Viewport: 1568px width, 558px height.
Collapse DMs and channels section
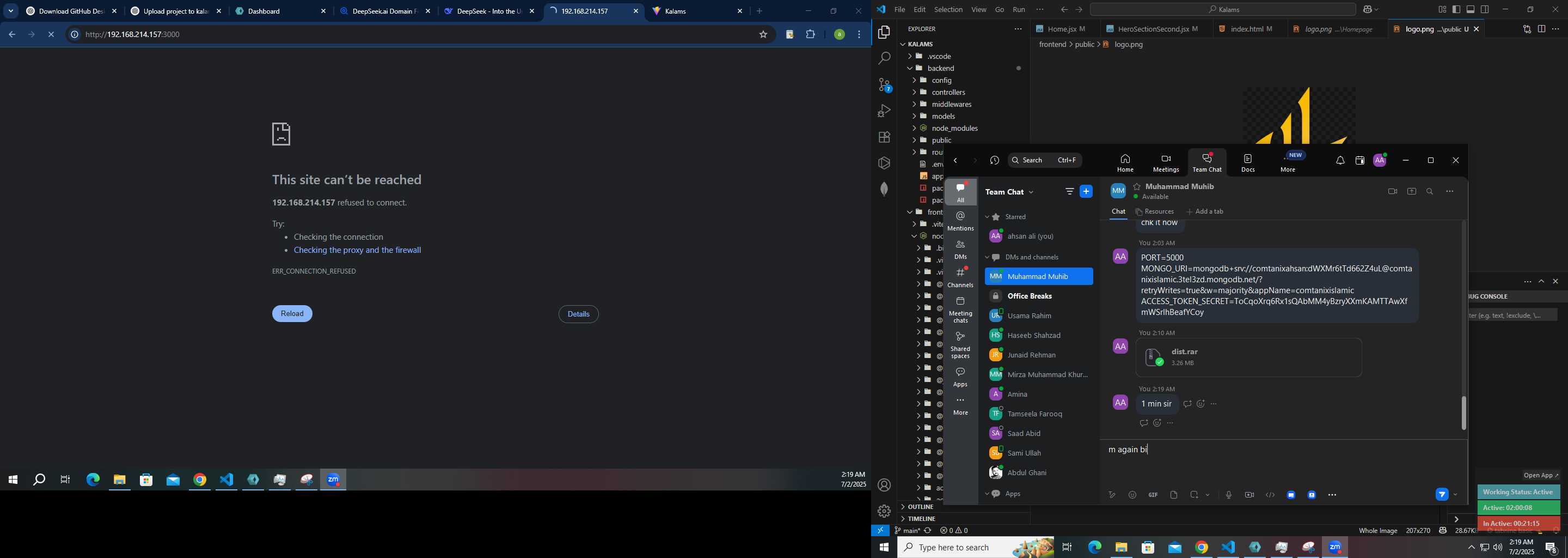tap(987, 257)
